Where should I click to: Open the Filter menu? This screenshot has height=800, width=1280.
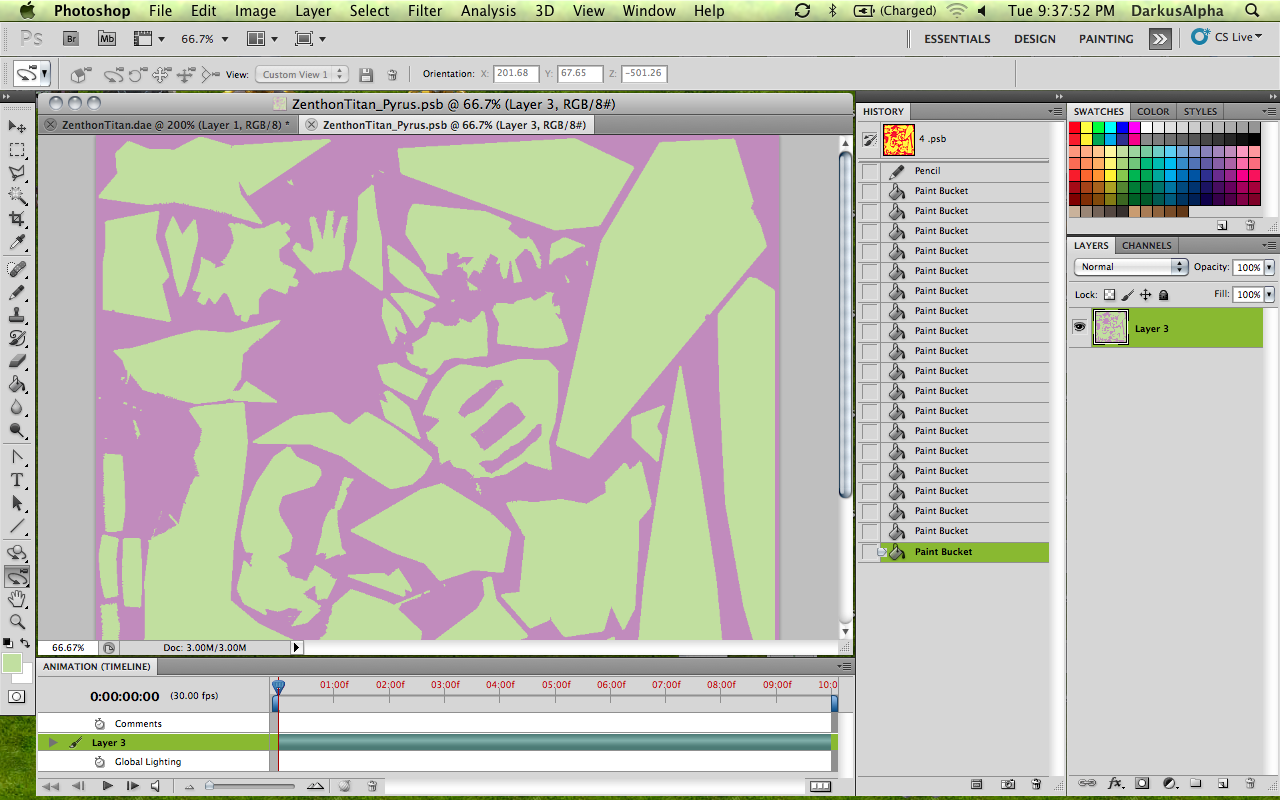(x=424, y=11)
